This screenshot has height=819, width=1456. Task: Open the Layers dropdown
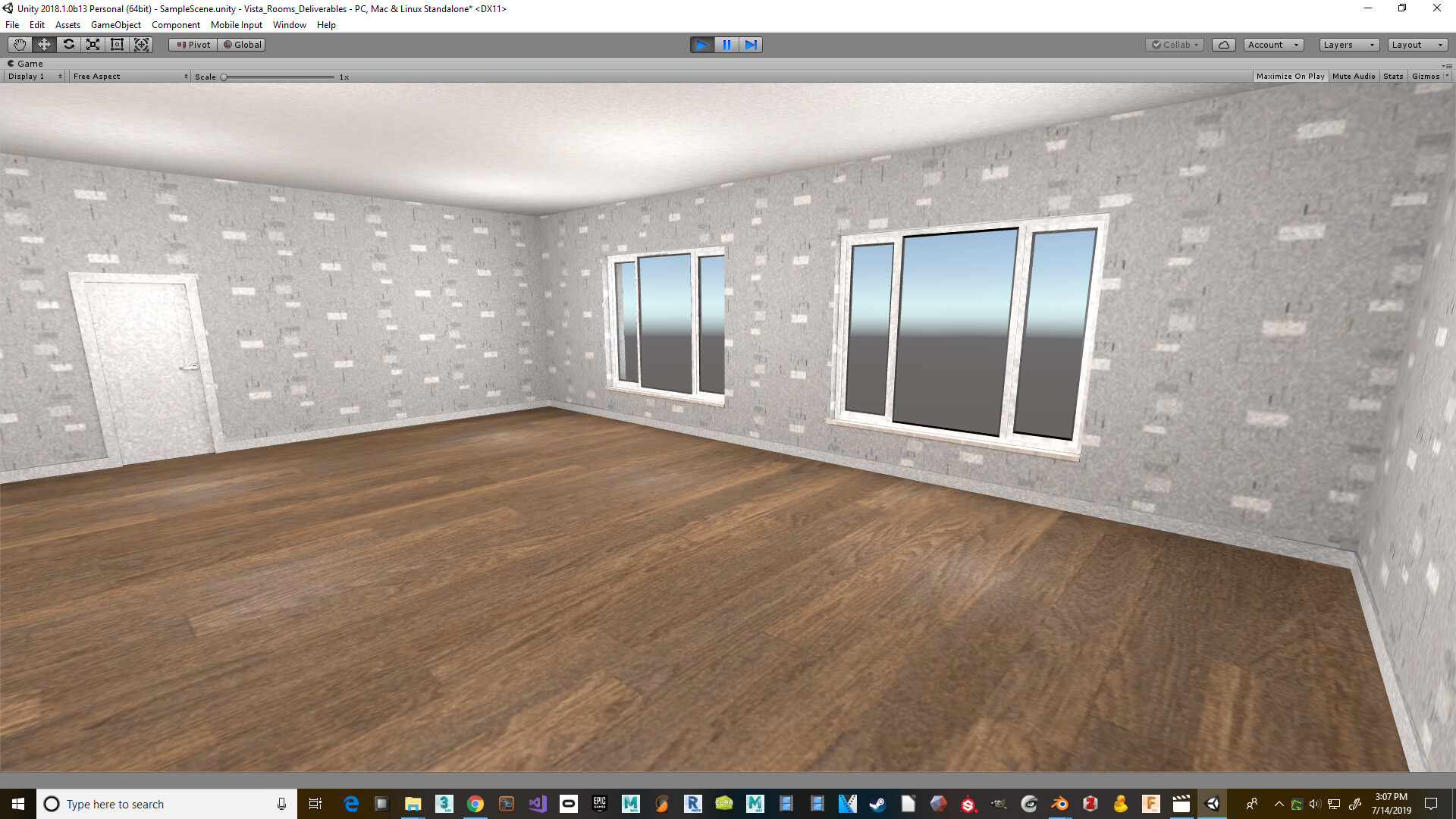pyautogui.click(x=1348, y=45)
